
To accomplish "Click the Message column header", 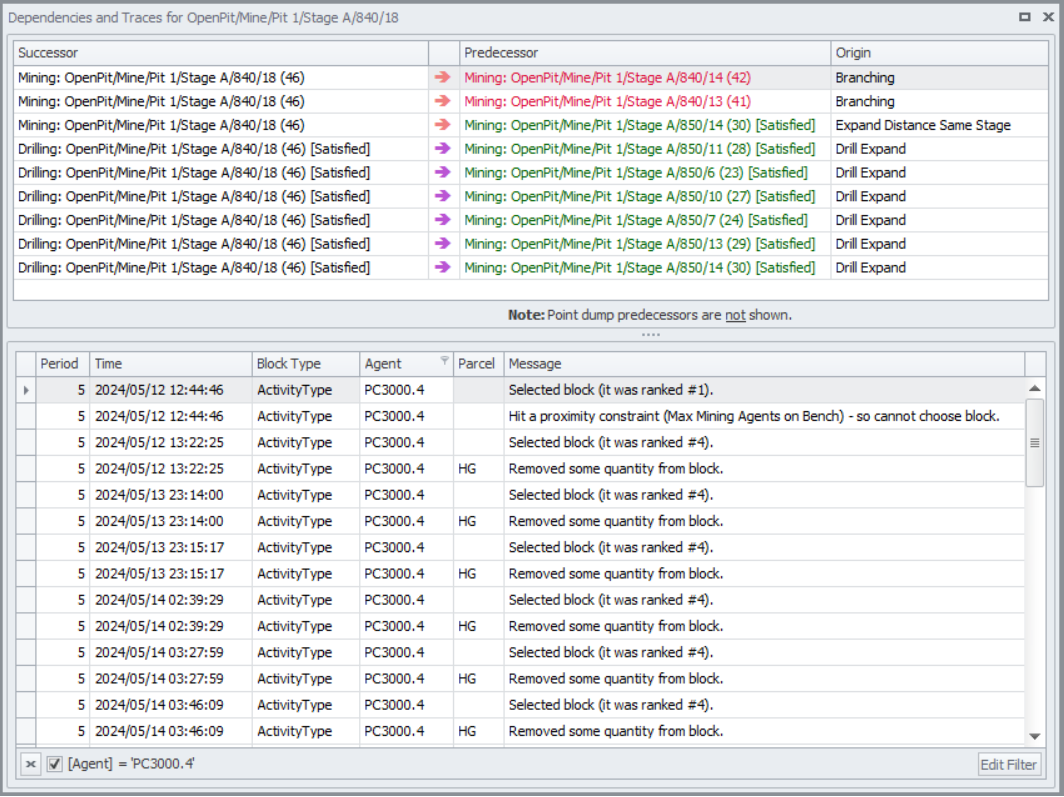I will 764,364.
